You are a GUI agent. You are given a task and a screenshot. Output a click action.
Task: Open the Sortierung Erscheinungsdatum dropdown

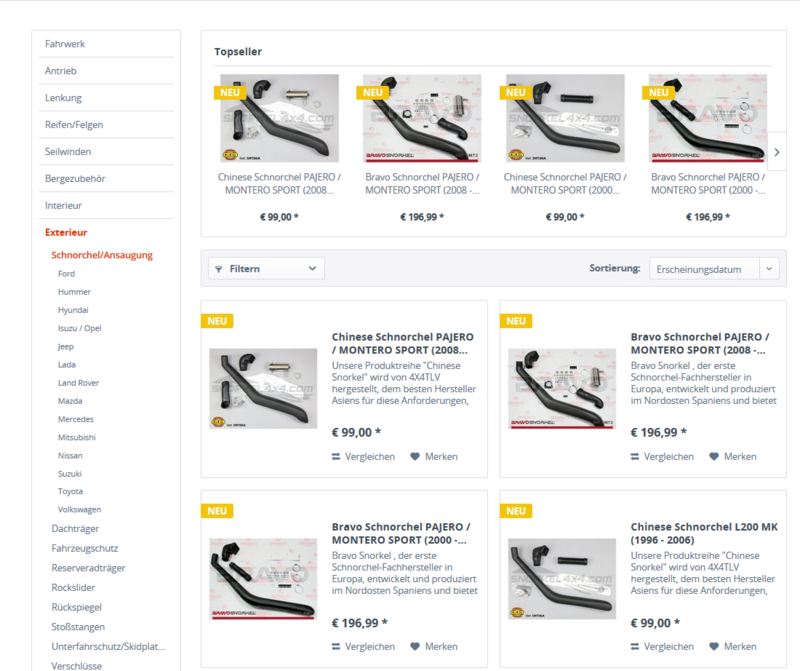(714, 269)
